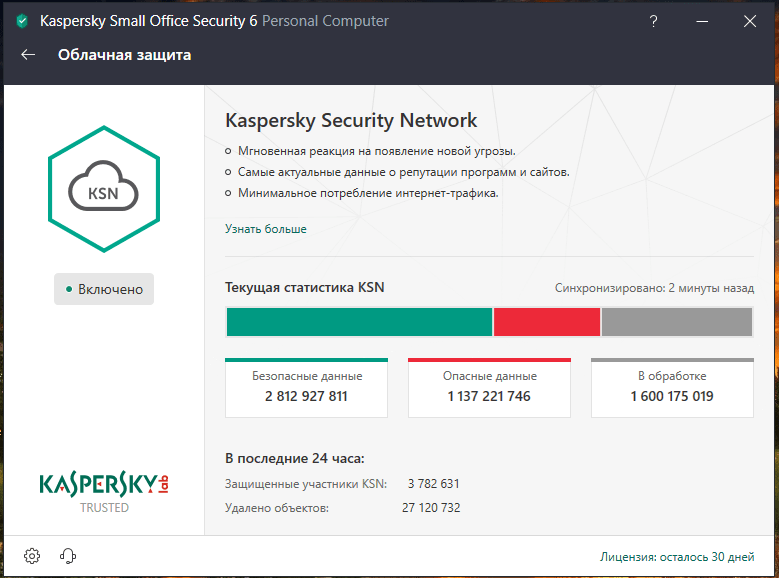Click the Удалено объектов label
Screen dimensions: 779x578
pyautogui.click(x=277, y=508)
